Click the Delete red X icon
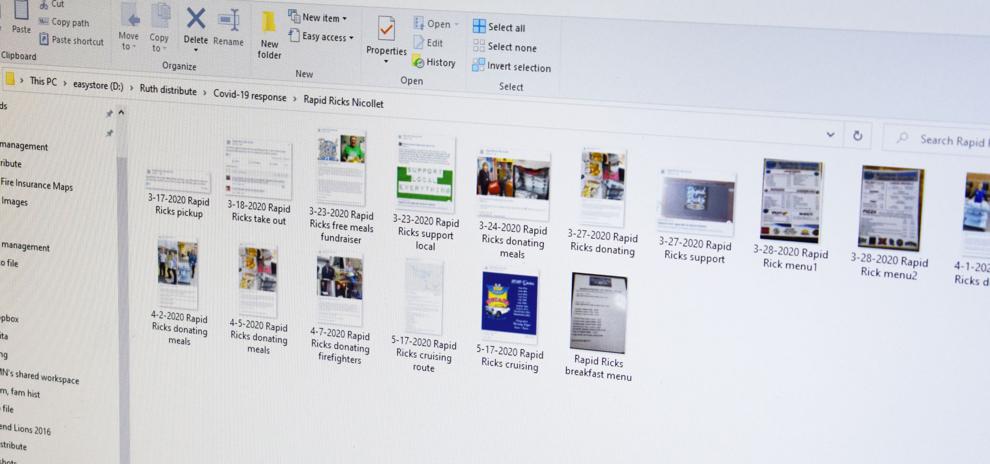 (196, 18)
